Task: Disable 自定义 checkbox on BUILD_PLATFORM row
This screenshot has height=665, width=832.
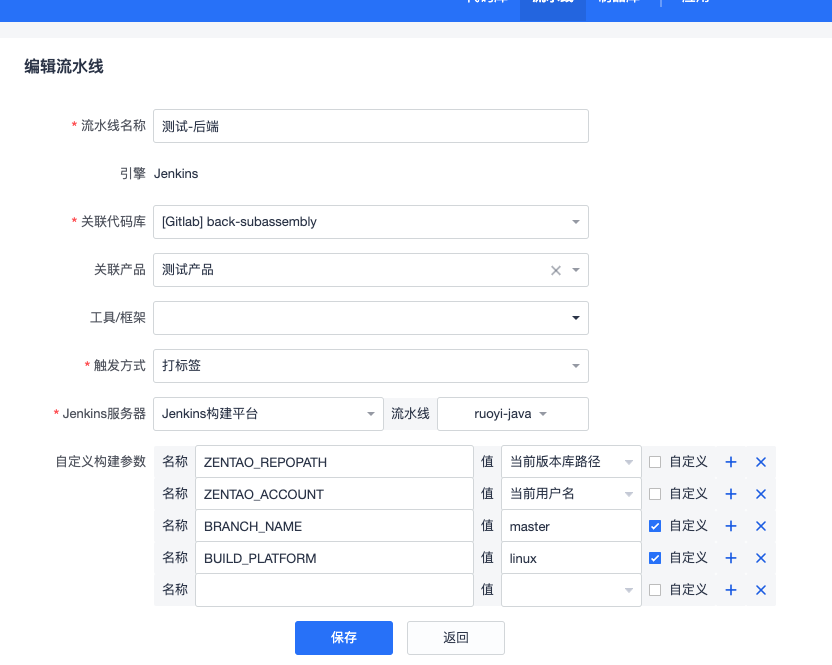Action: click(x=655, y=558)
